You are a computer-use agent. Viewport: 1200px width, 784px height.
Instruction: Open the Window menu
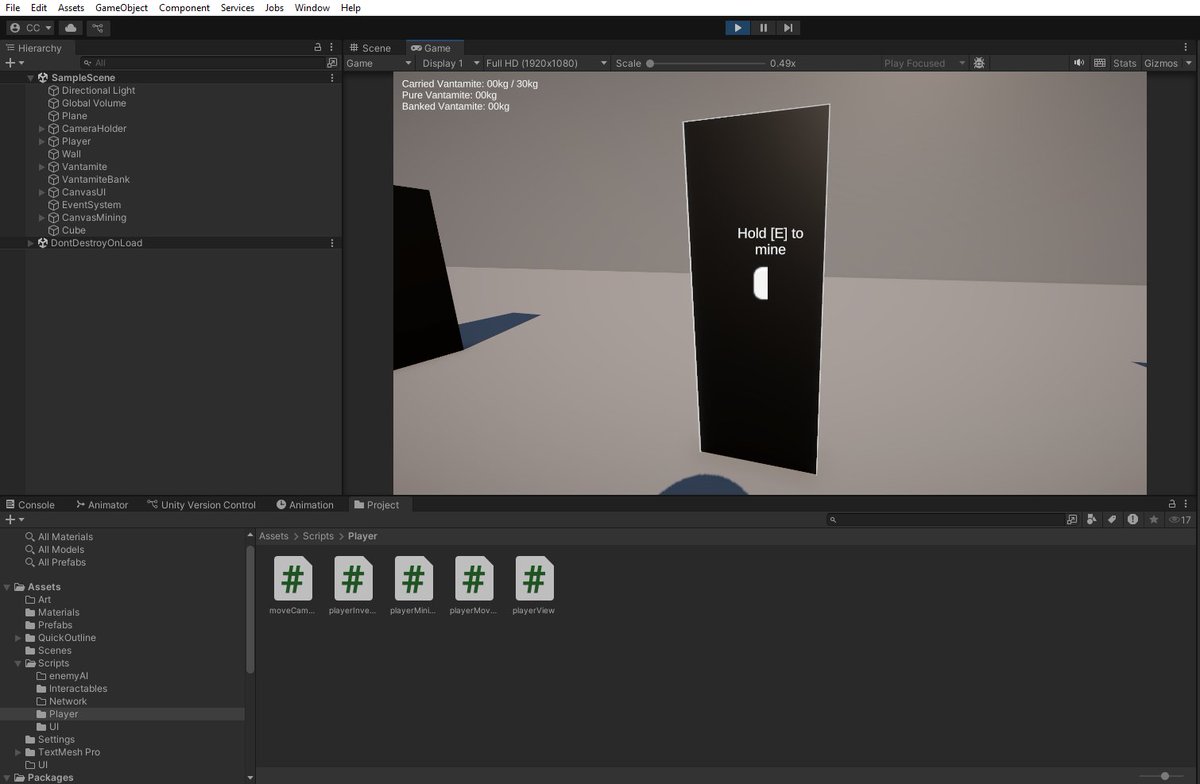312,7
